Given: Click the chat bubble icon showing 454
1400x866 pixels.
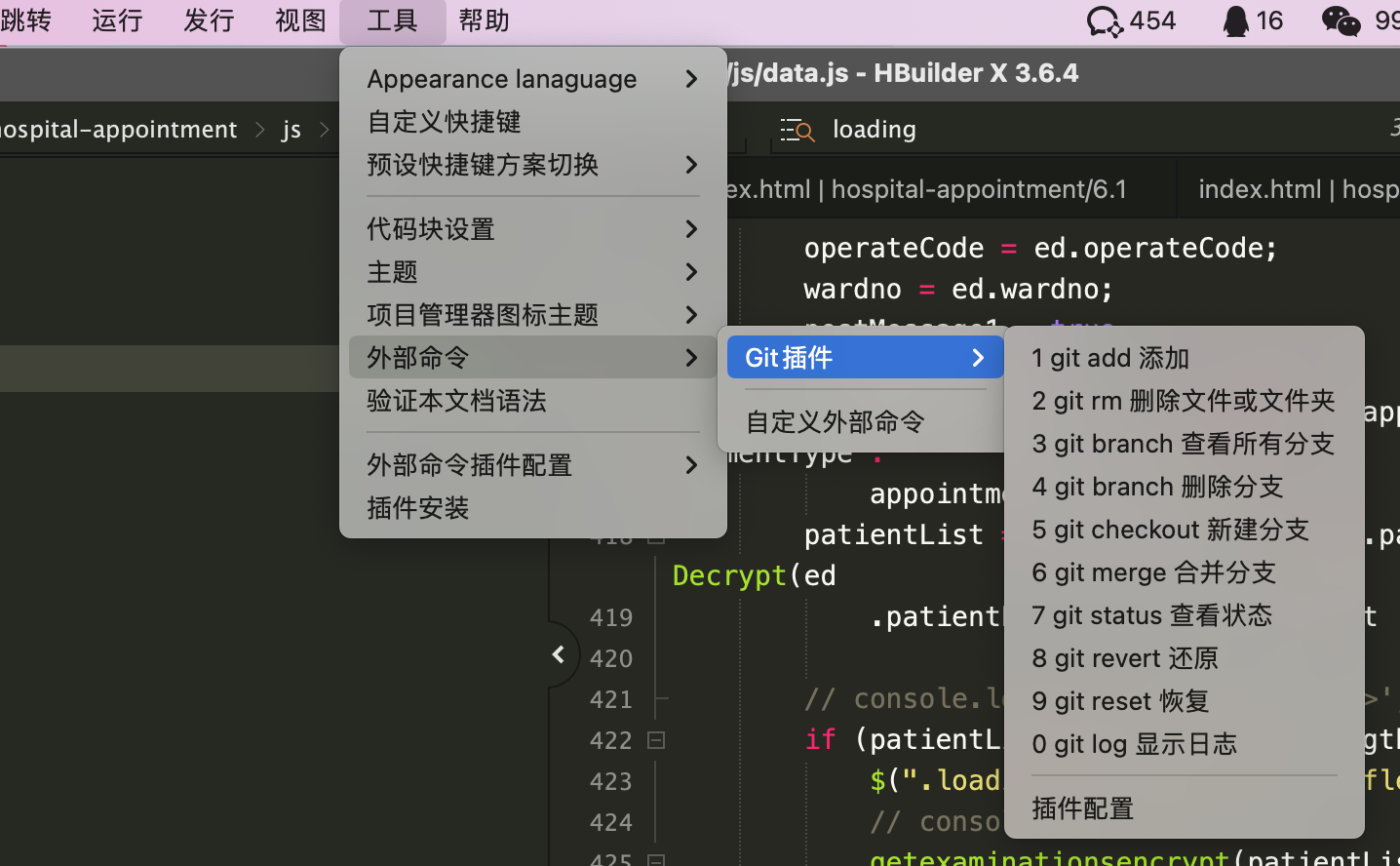Looking at the screenshot, I should [1105, 20].
